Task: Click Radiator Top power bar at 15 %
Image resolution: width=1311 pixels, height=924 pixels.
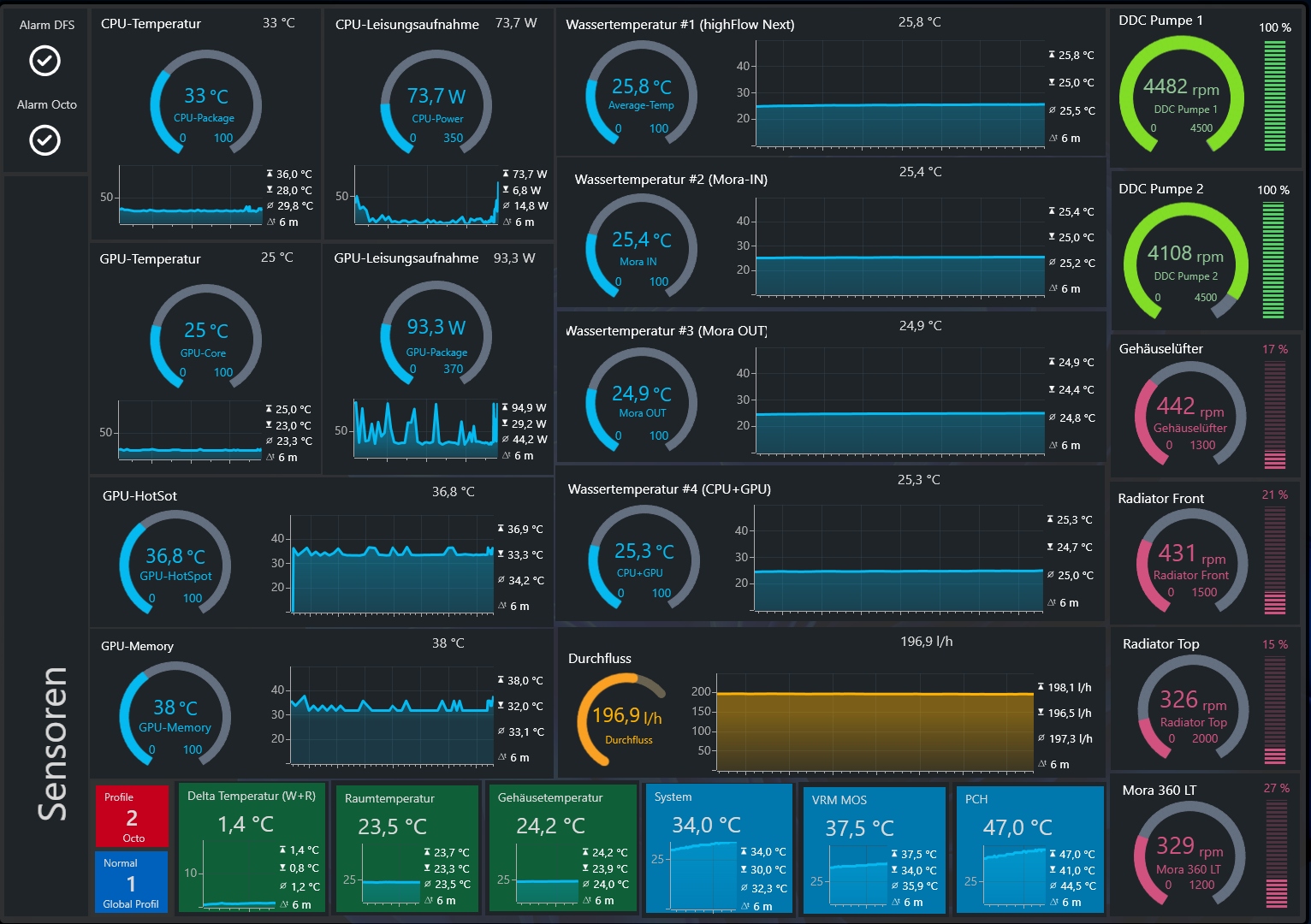Action: pos(1275,708)
